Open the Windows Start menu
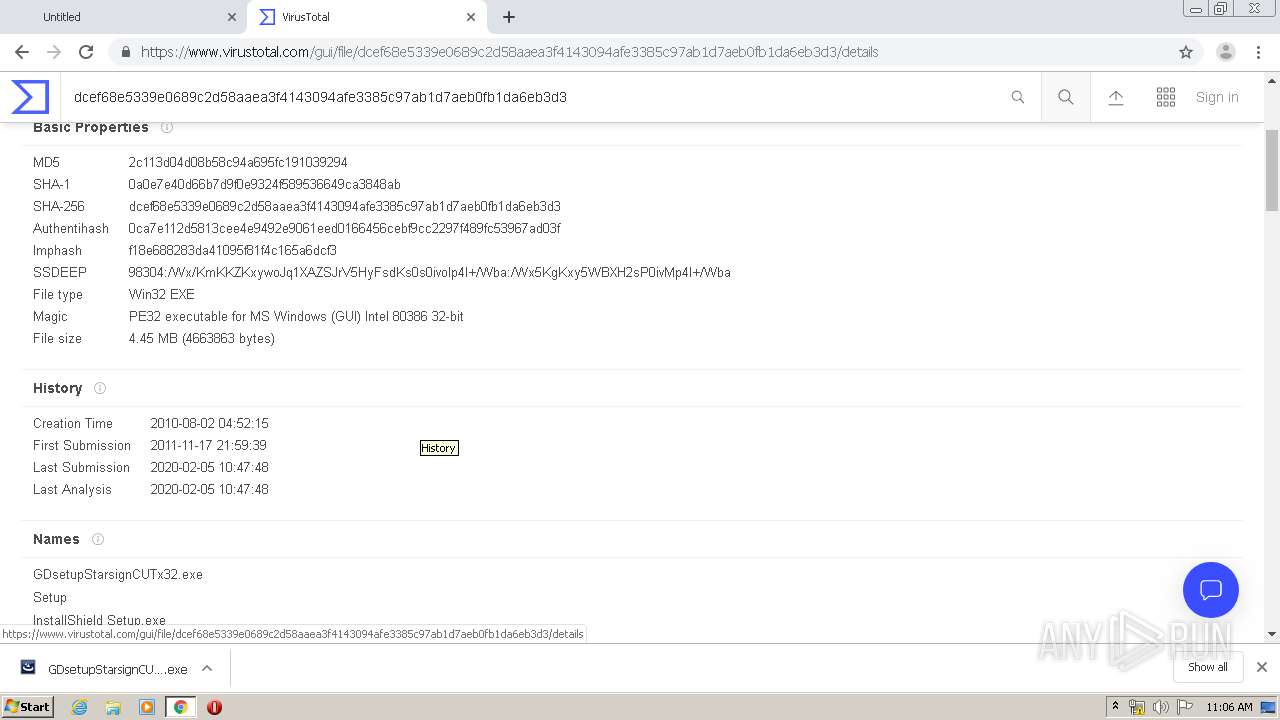The width and height of the screenshot is (1280, 720). 28,706
